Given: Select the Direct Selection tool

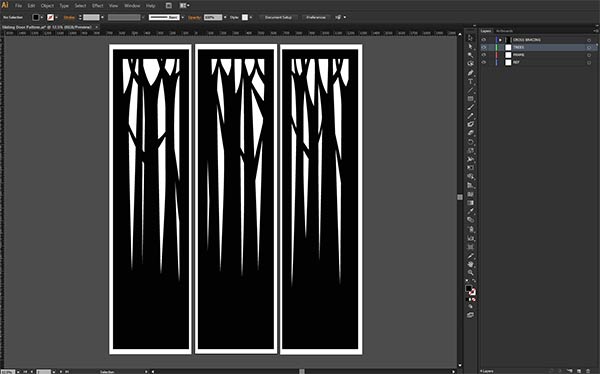Looking at the screenshot, I should pos(470,46).
